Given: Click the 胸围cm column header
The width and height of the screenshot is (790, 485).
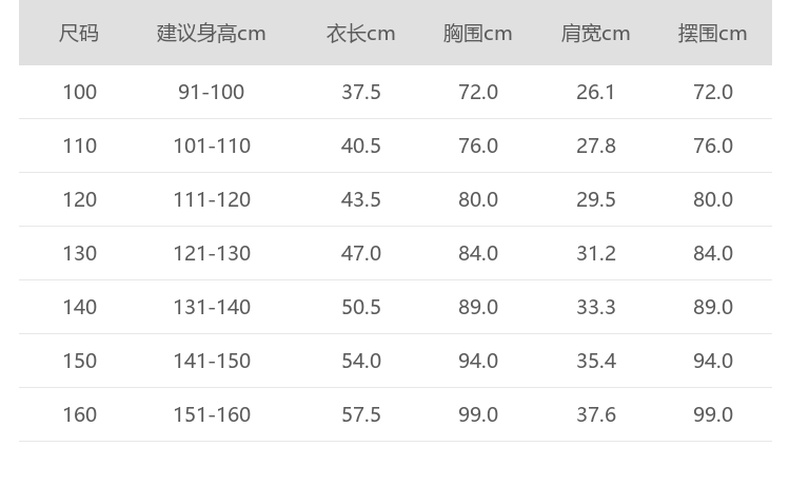Looking at the screenshot, I should coord(478,33).
